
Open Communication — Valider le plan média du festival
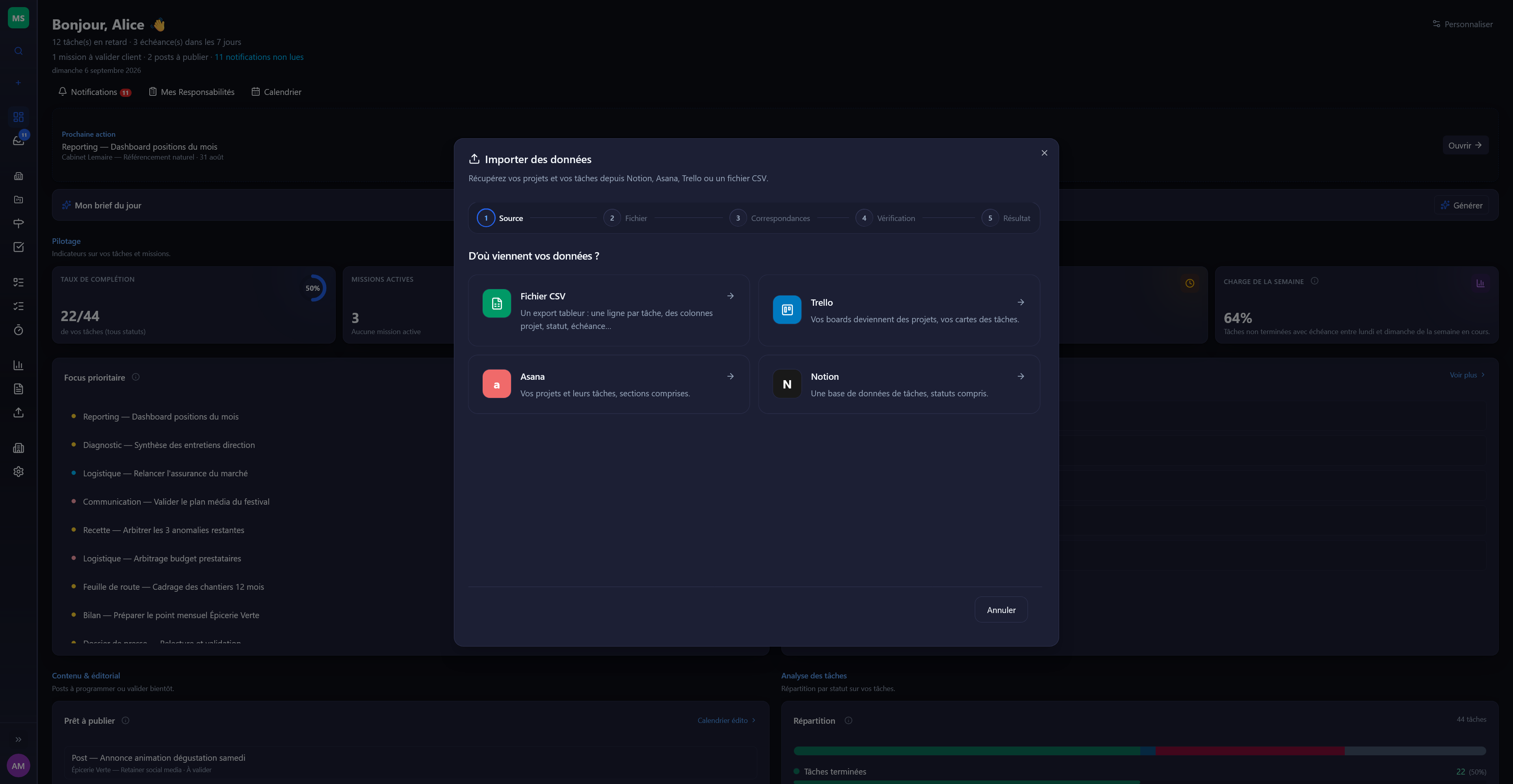(x=176, y=502)
